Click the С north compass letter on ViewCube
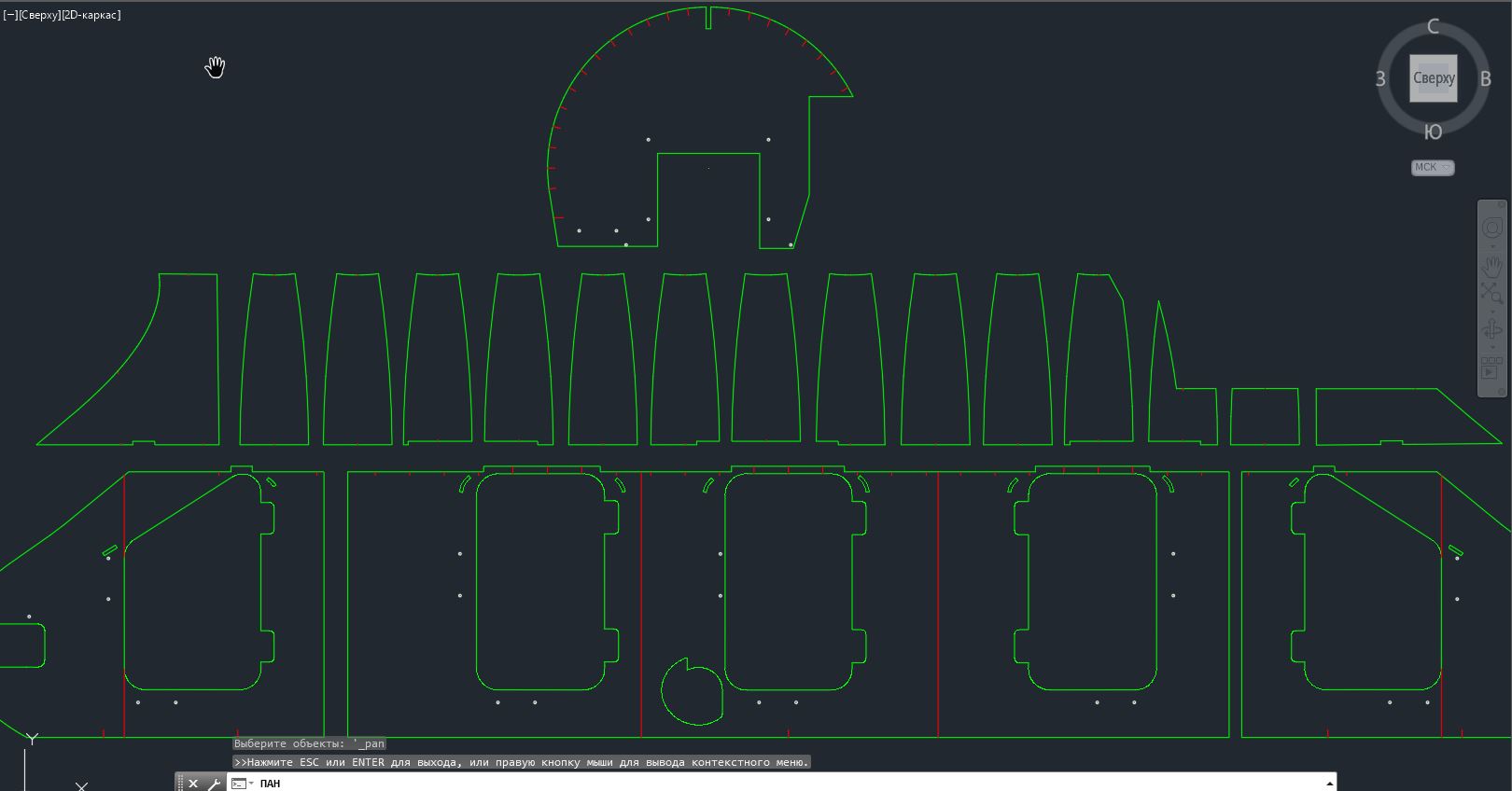 pyautogui.click(x=1434, y=27)
